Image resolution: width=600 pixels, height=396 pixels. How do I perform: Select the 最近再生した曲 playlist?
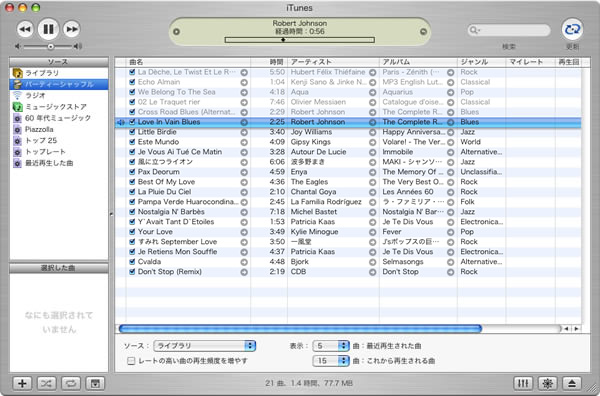click(x=59, y=163)
